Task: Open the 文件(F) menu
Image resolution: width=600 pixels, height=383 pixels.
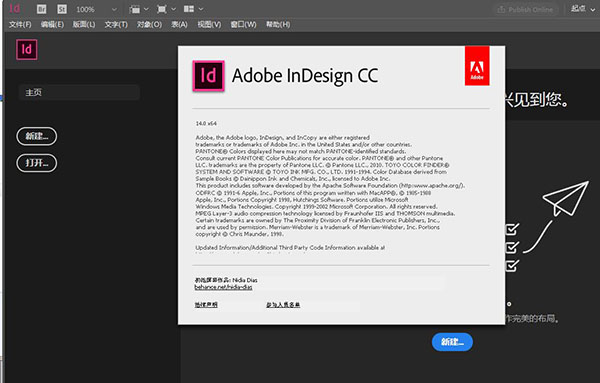Action: (20, 24)
